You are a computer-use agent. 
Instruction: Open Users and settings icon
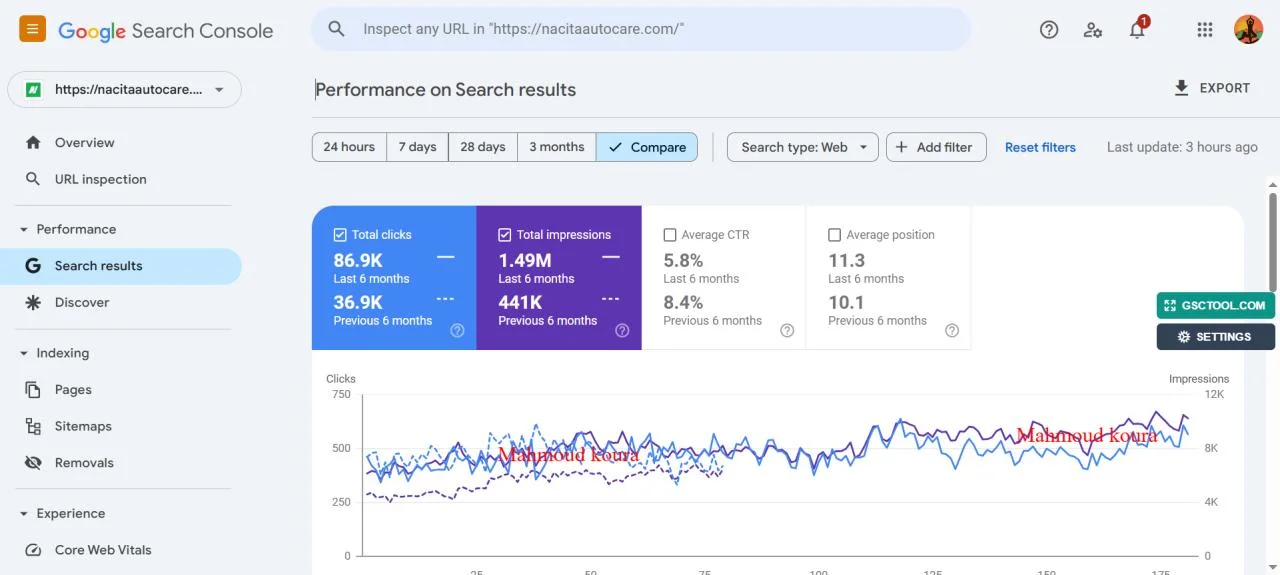tap(1093, 30)
